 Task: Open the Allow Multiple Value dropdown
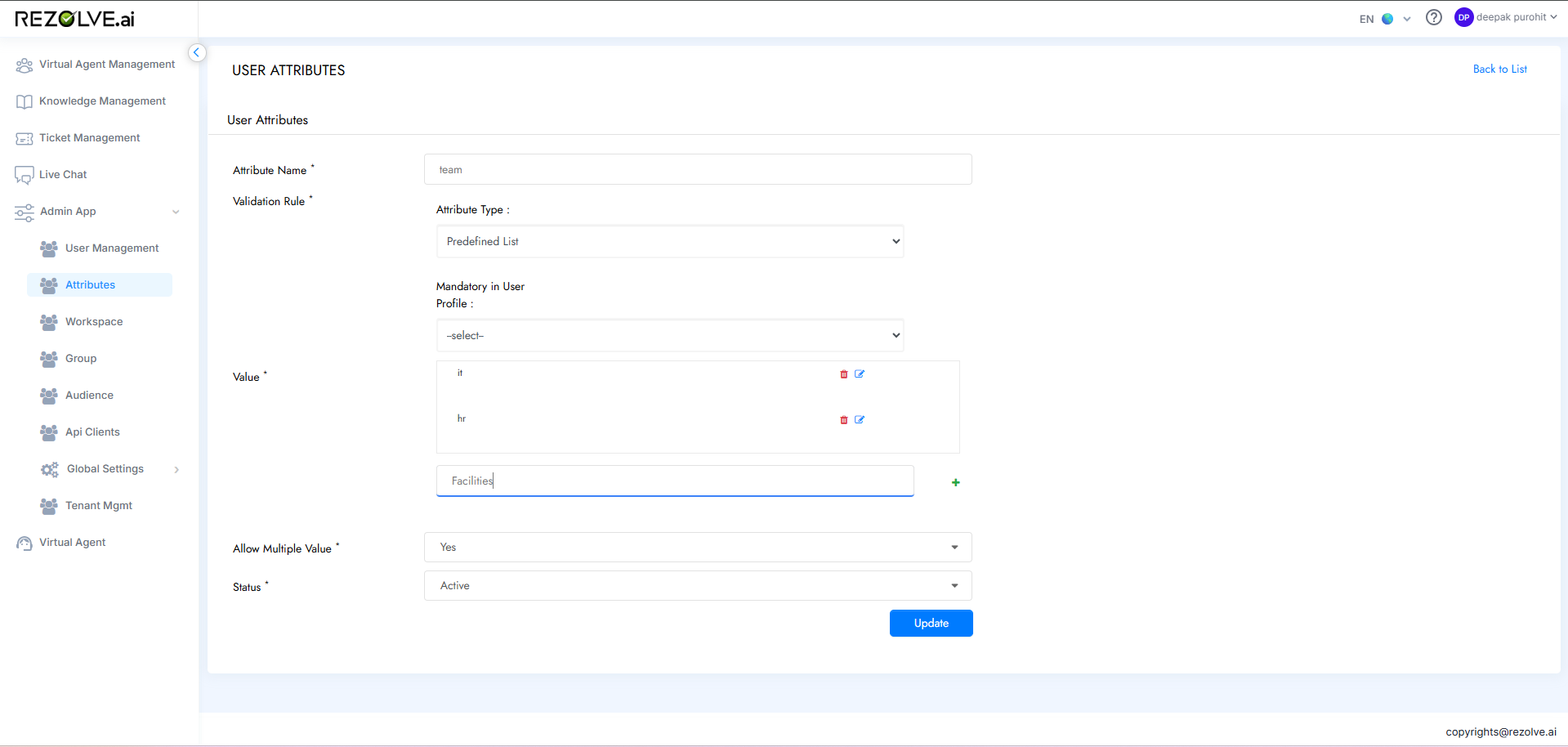(698, 547)
